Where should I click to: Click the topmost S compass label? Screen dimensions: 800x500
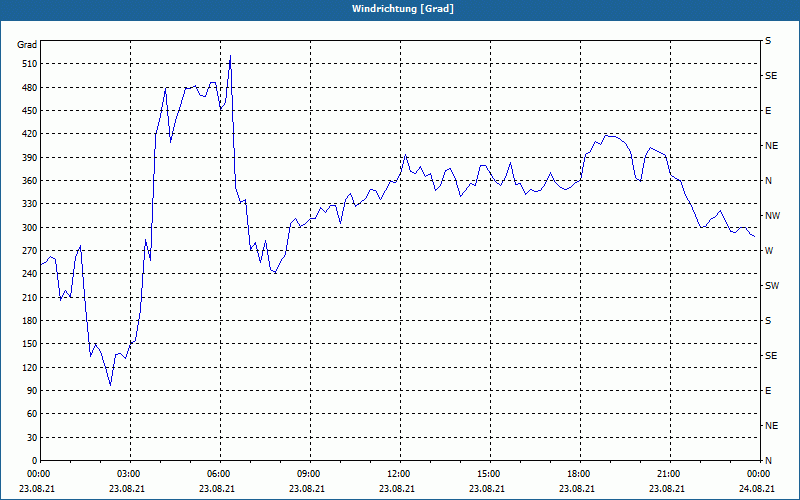(x=768, y=41)
